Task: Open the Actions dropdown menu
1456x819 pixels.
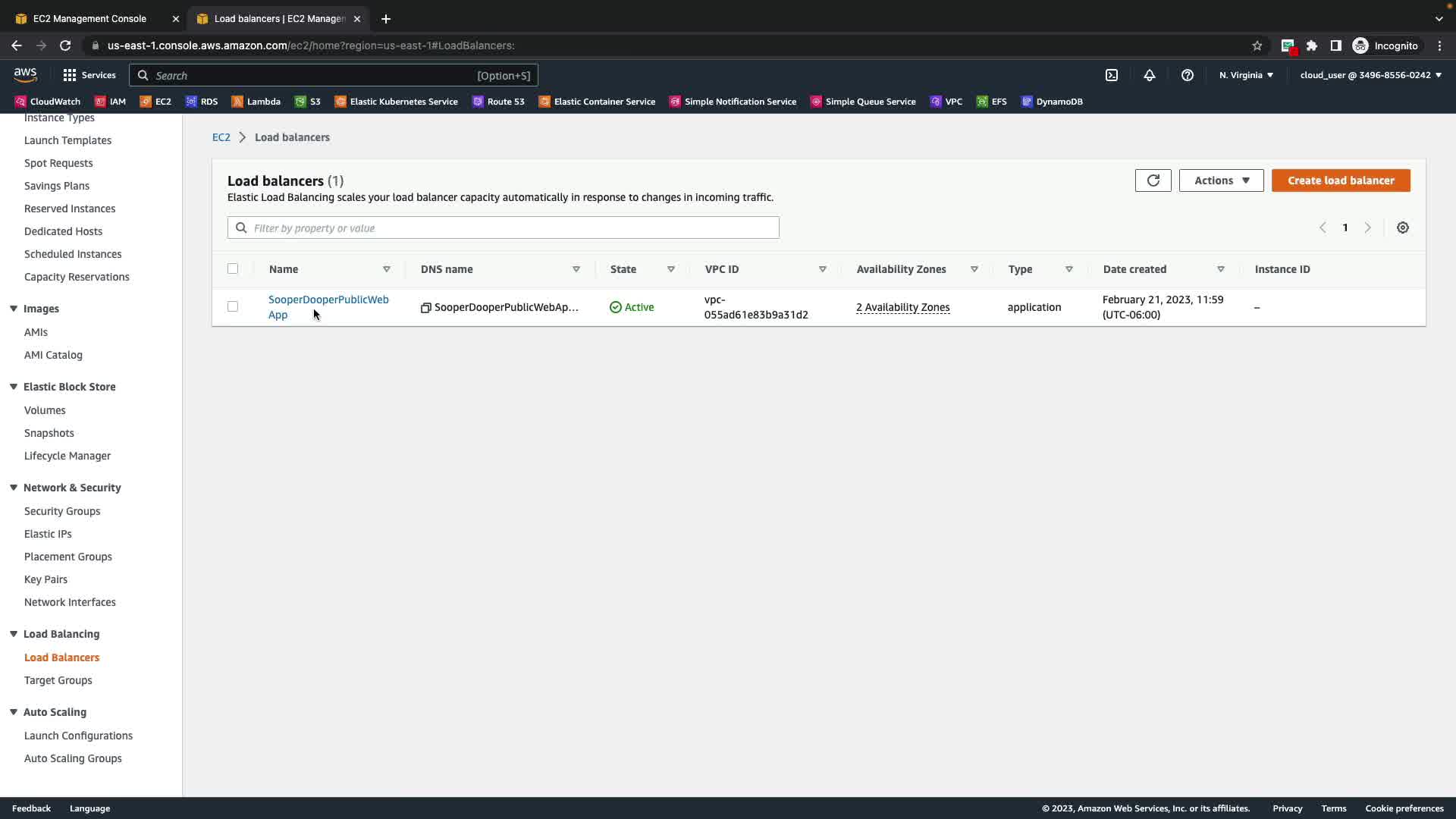Action: 1221,180
